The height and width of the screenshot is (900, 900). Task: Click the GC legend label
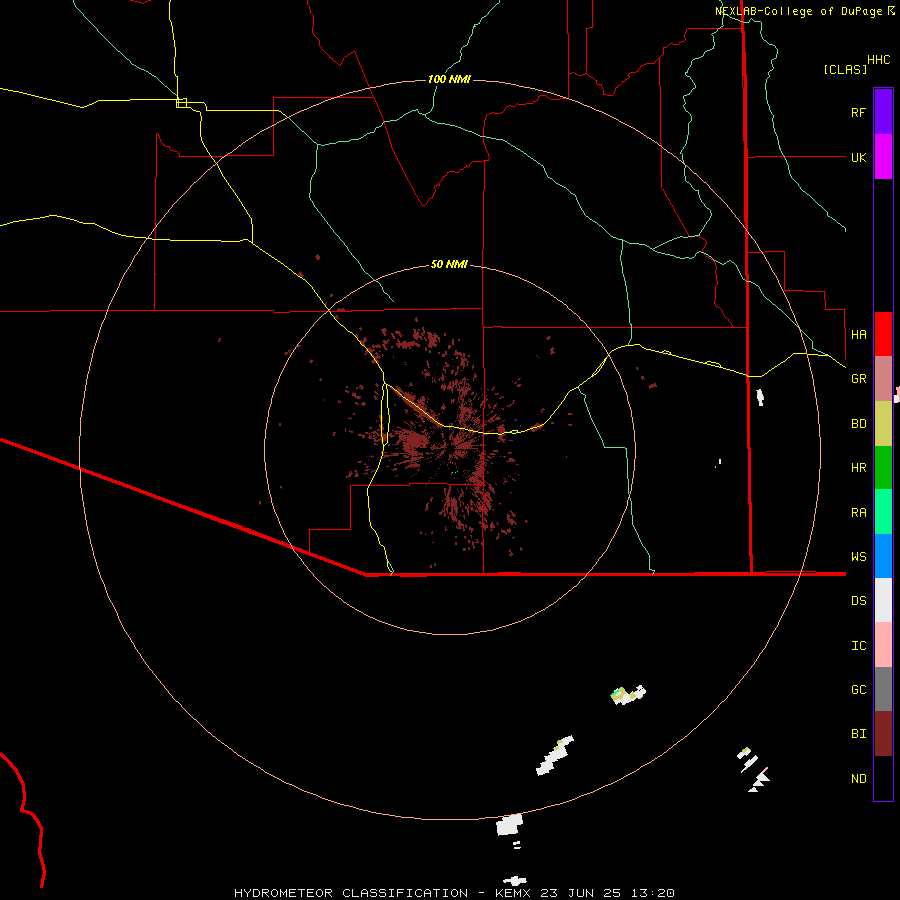pos(858,690)
